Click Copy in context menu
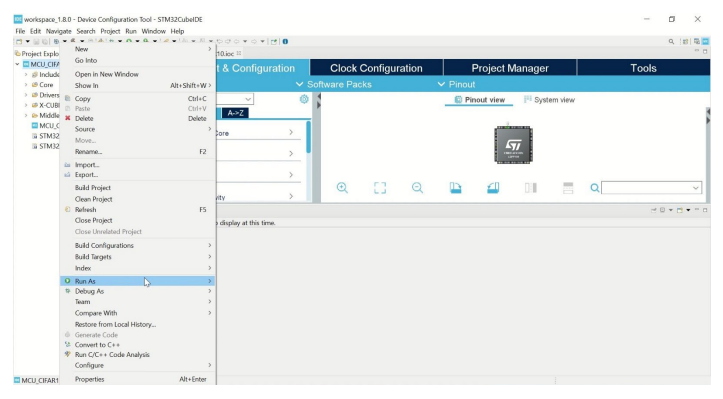The width and height of the screenshot is (723, 399). click(x=138, y=98)
